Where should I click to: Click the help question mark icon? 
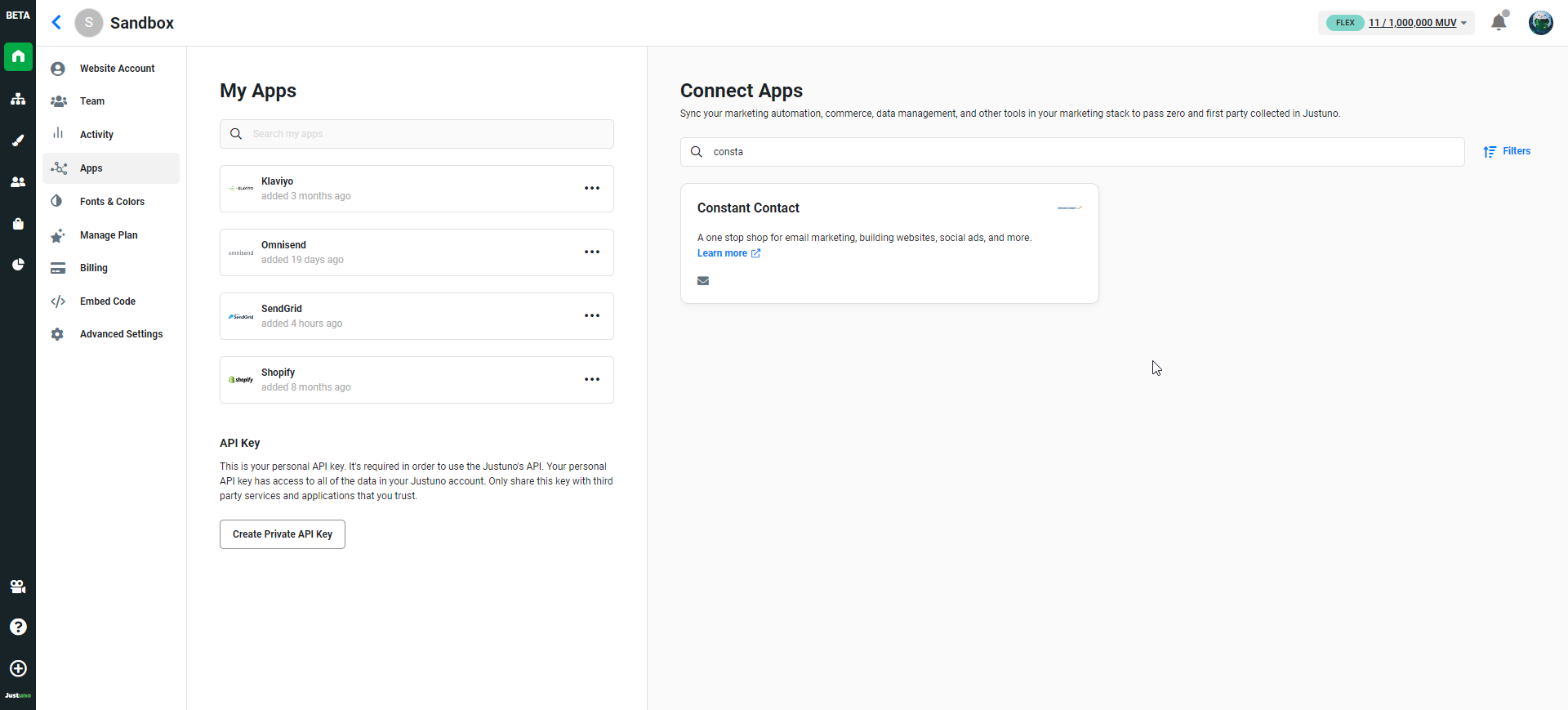coord(18,627)
